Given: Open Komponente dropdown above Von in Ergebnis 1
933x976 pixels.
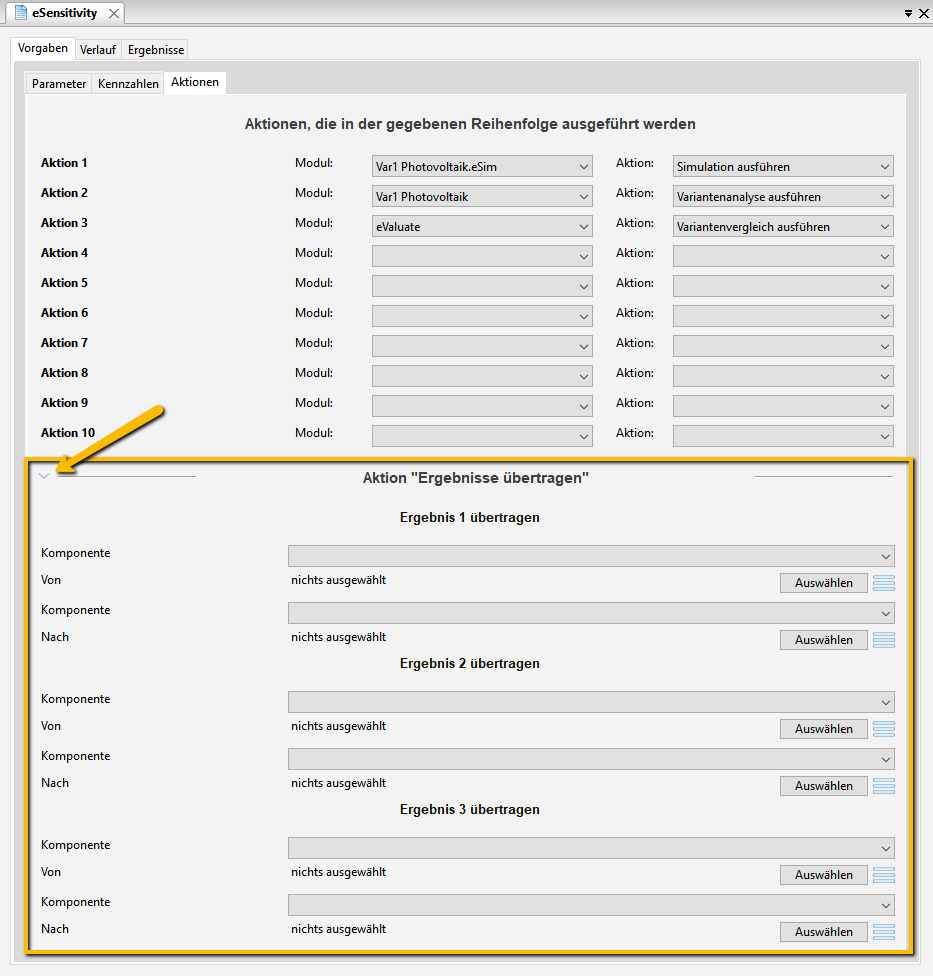Looking at the screenshot, I should [x=591, y=556].
